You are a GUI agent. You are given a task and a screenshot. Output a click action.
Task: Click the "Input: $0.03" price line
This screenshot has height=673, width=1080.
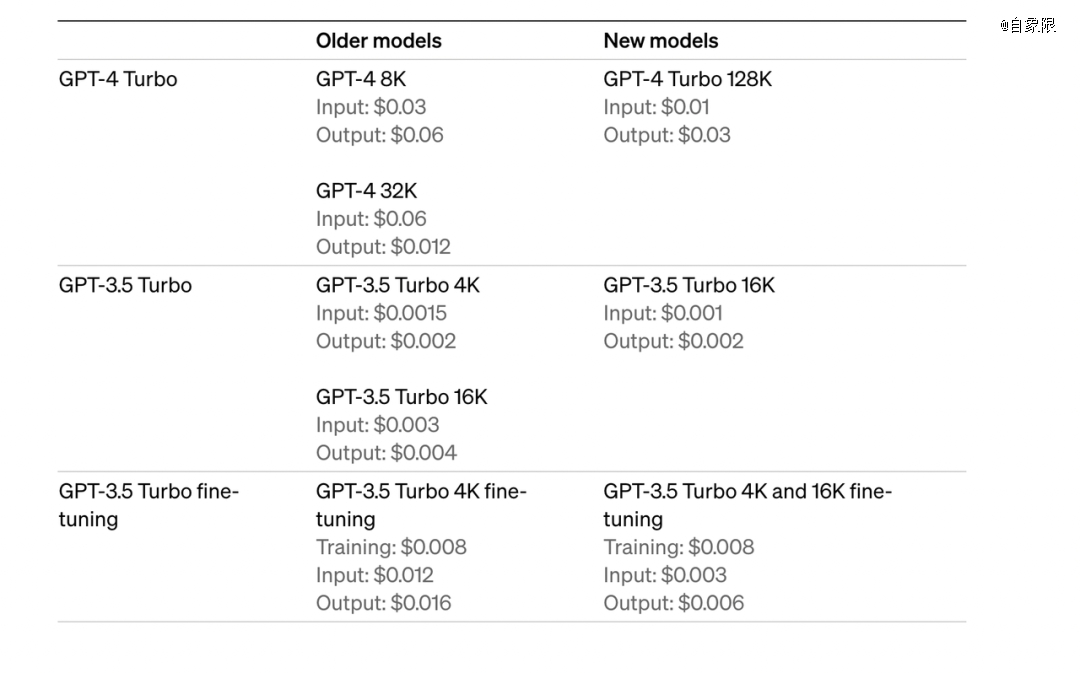pyautogui.click(x=371, y=107)
